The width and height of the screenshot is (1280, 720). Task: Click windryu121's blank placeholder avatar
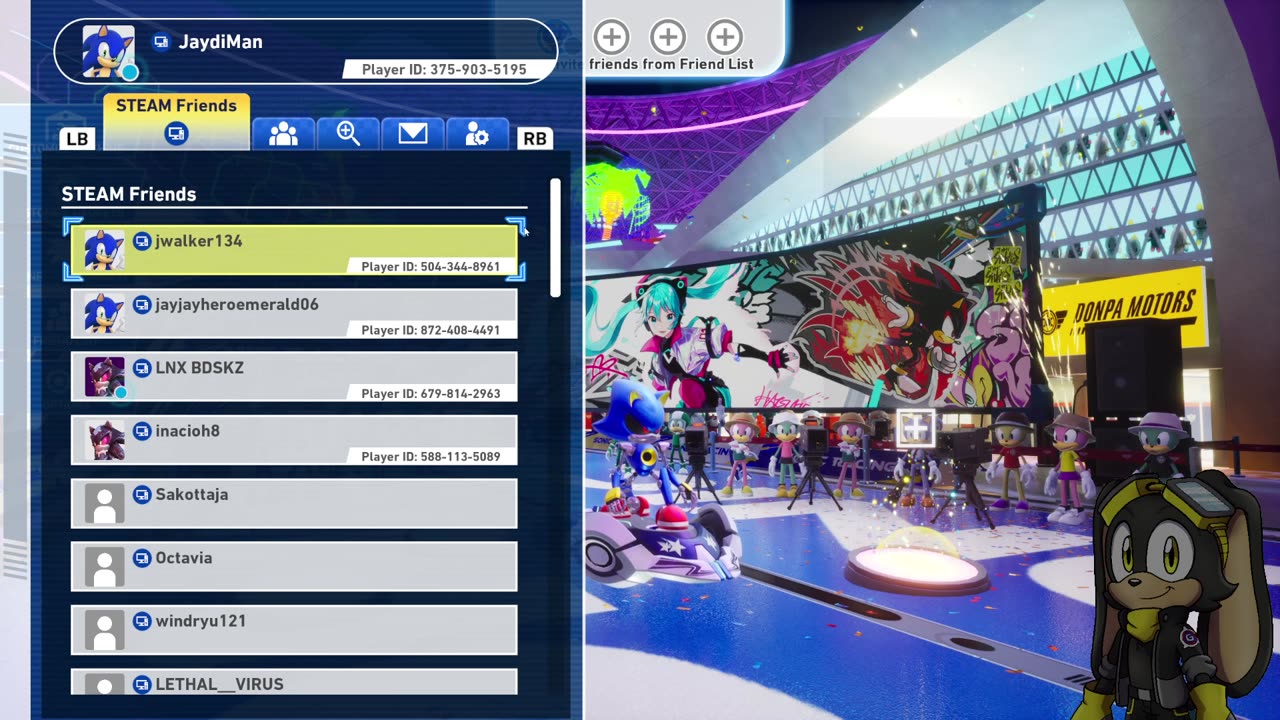click(104, 630)
